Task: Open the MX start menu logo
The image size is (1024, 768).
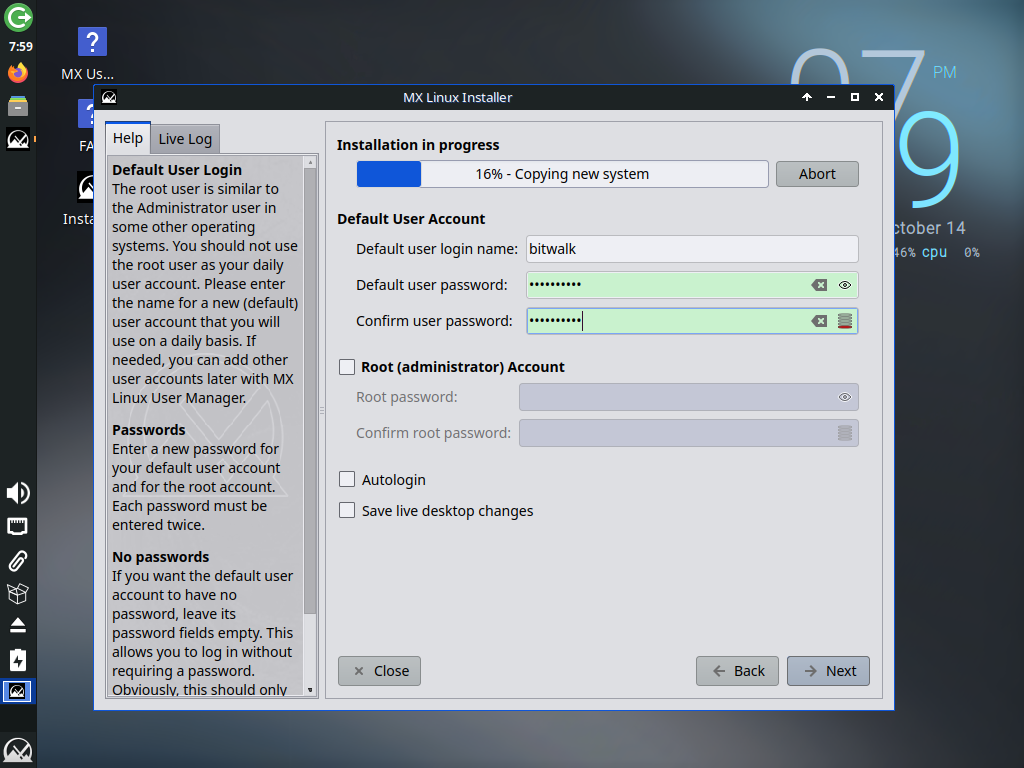Action: [18, 750]
